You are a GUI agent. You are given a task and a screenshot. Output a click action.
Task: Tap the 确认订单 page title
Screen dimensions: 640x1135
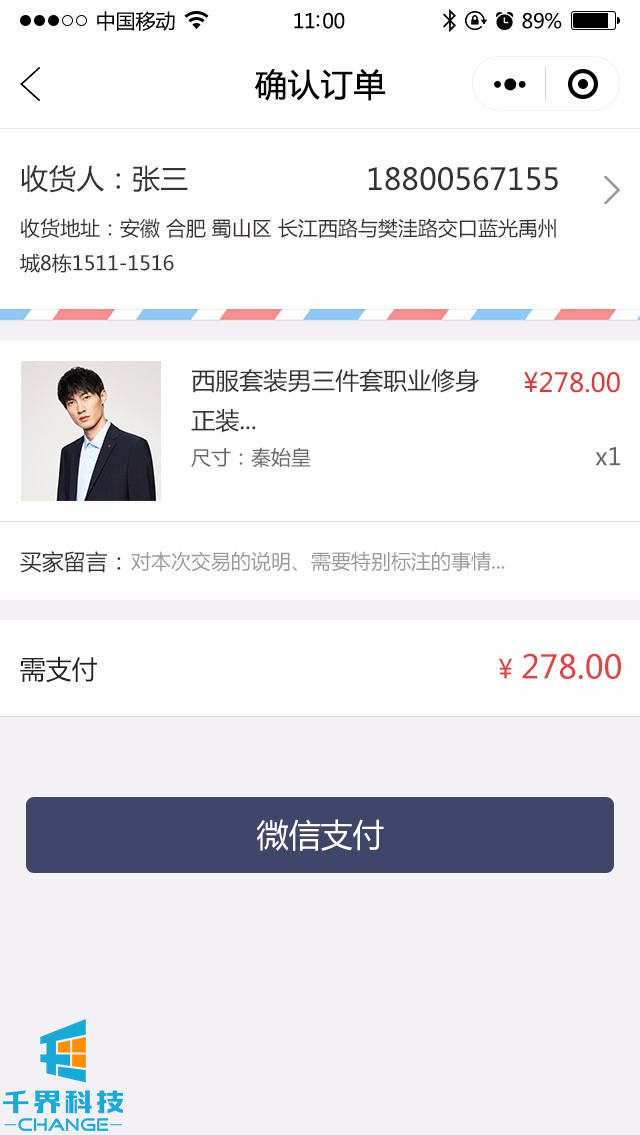point(320,85)
